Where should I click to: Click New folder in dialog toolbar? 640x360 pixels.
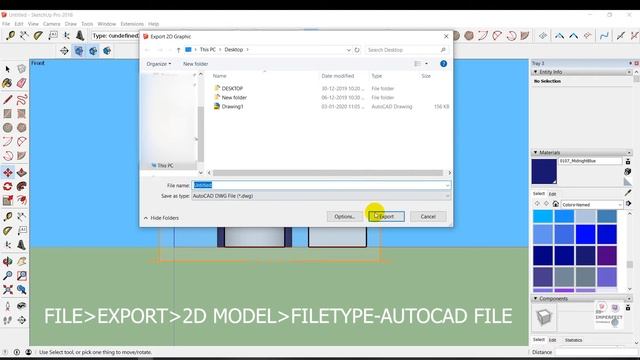pyautogui.click(x=196, y=64)
